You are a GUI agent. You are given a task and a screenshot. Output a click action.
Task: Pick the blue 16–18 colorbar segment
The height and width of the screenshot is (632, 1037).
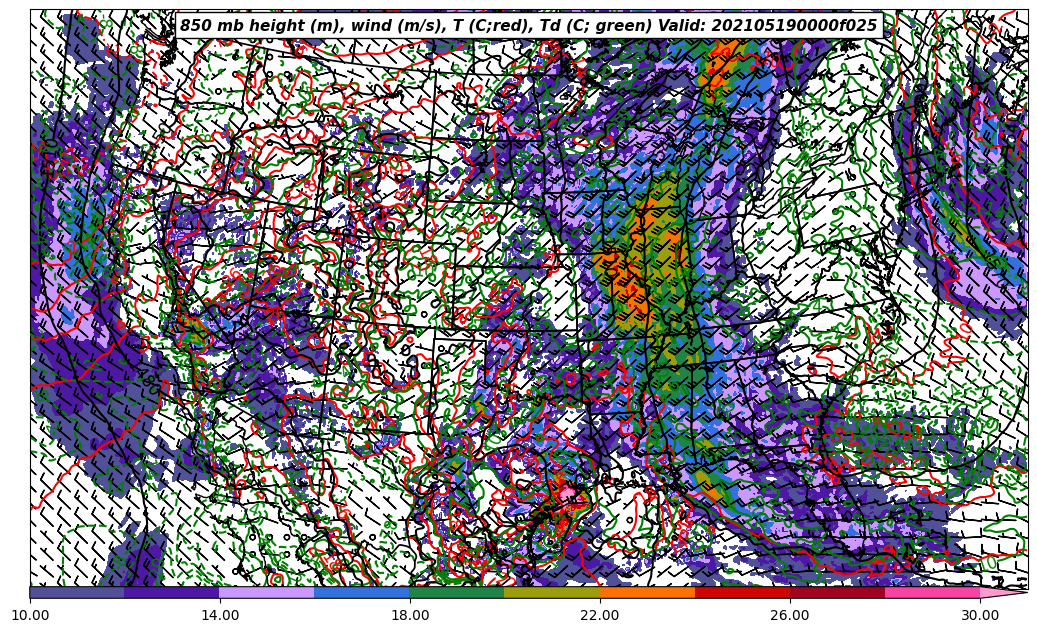362,592
